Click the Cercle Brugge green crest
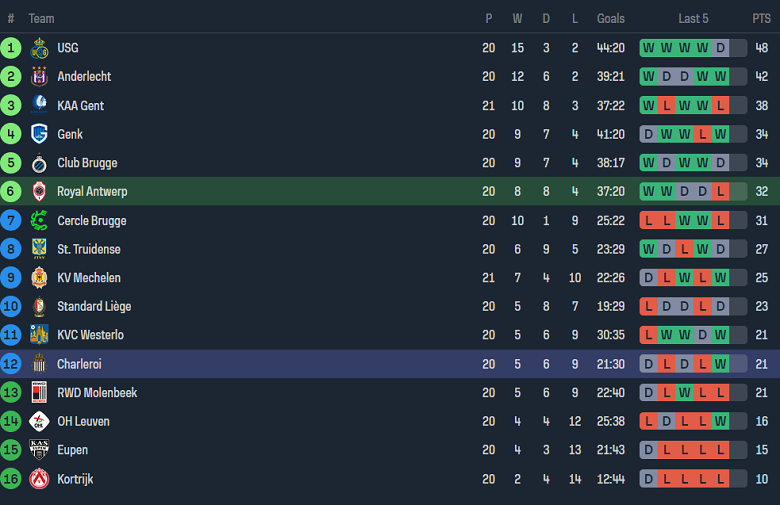 (x=40, y=221)
